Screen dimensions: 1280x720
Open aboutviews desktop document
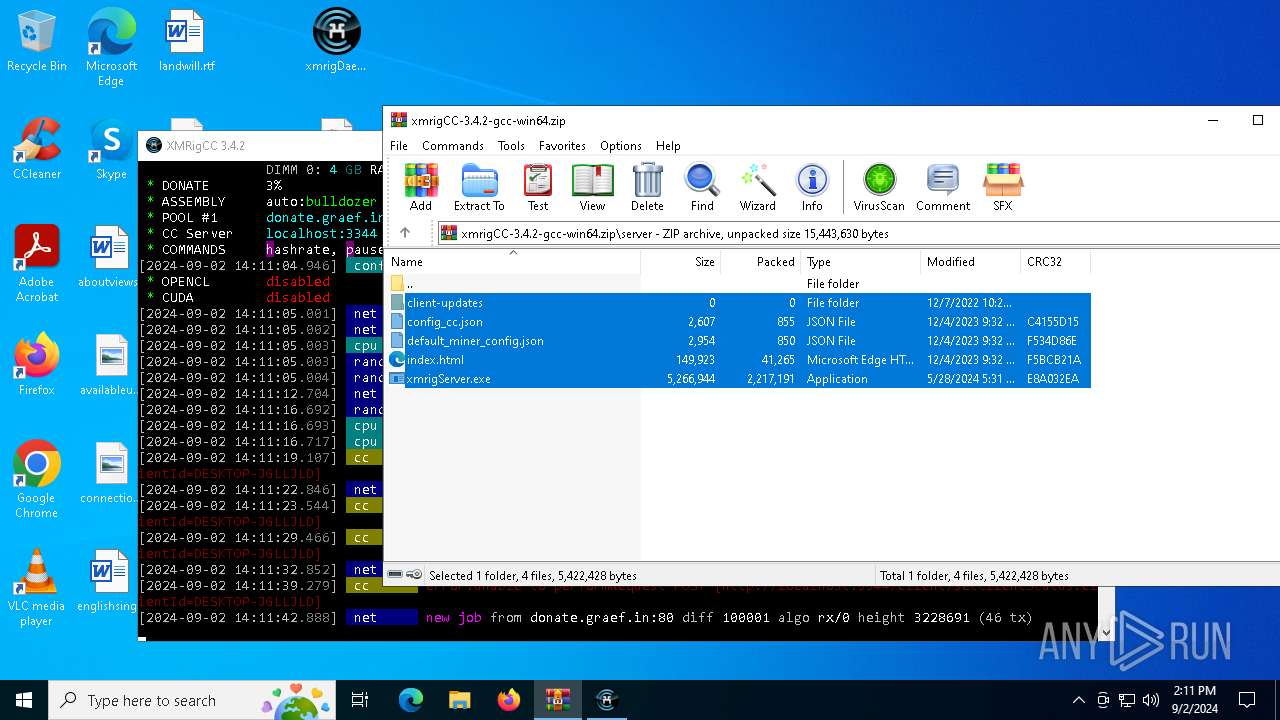[x=109, y=257]
